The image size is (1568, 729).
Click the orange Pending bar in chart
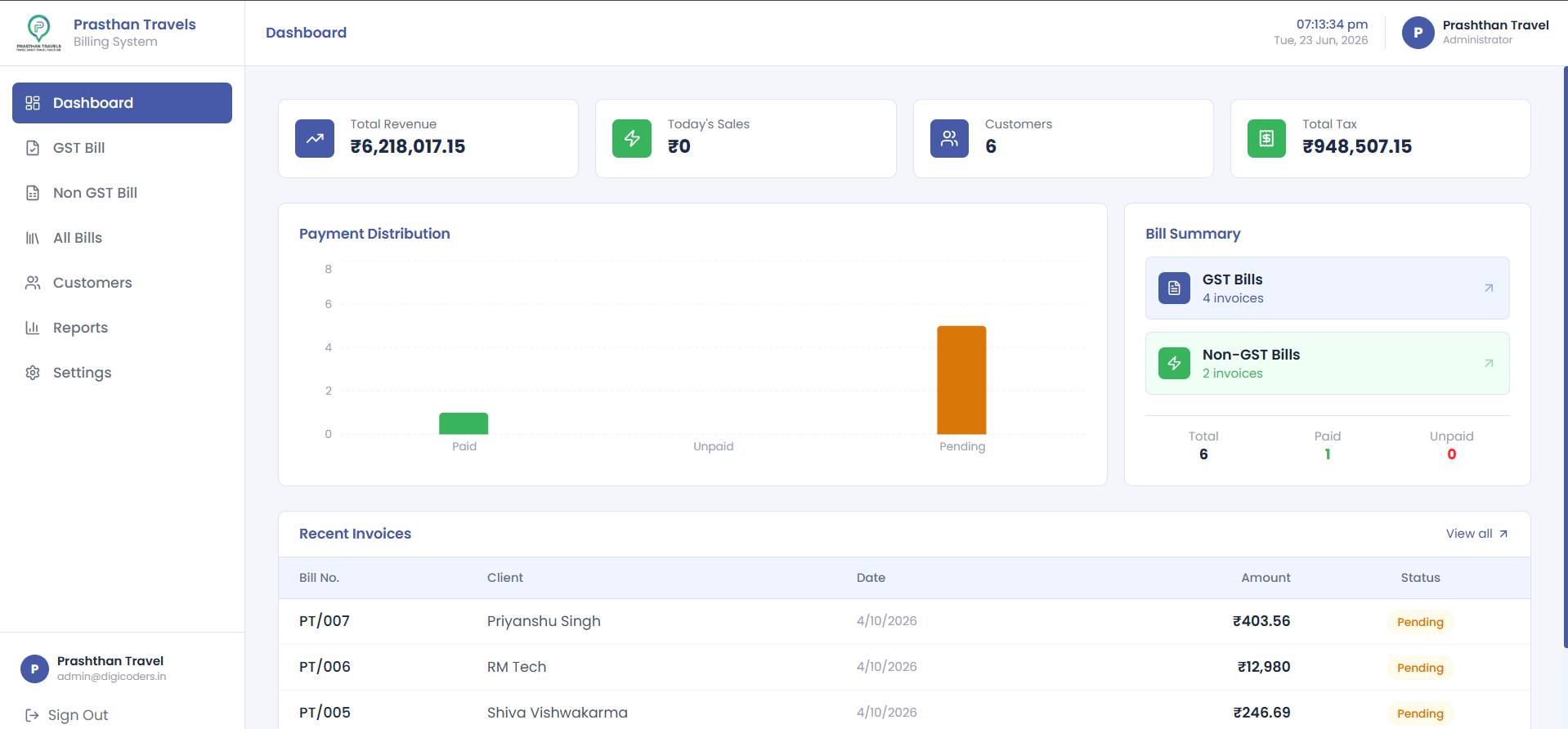(x=961, y=380)
